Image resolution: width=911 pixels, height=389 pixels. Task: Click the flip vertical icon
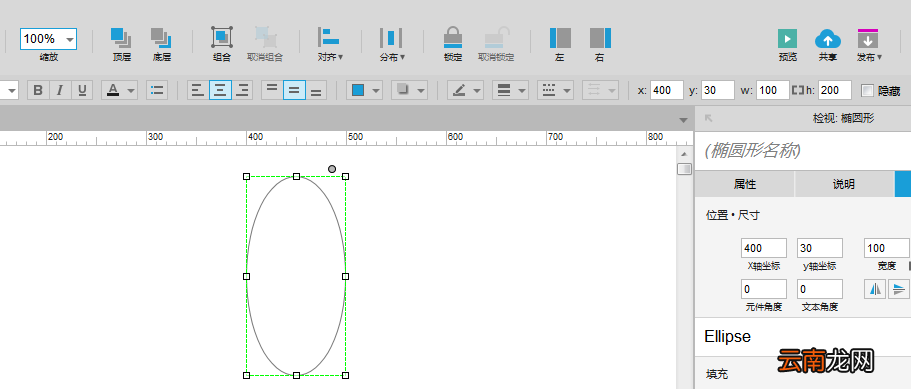pyautogui.click(x=898, y=289)
